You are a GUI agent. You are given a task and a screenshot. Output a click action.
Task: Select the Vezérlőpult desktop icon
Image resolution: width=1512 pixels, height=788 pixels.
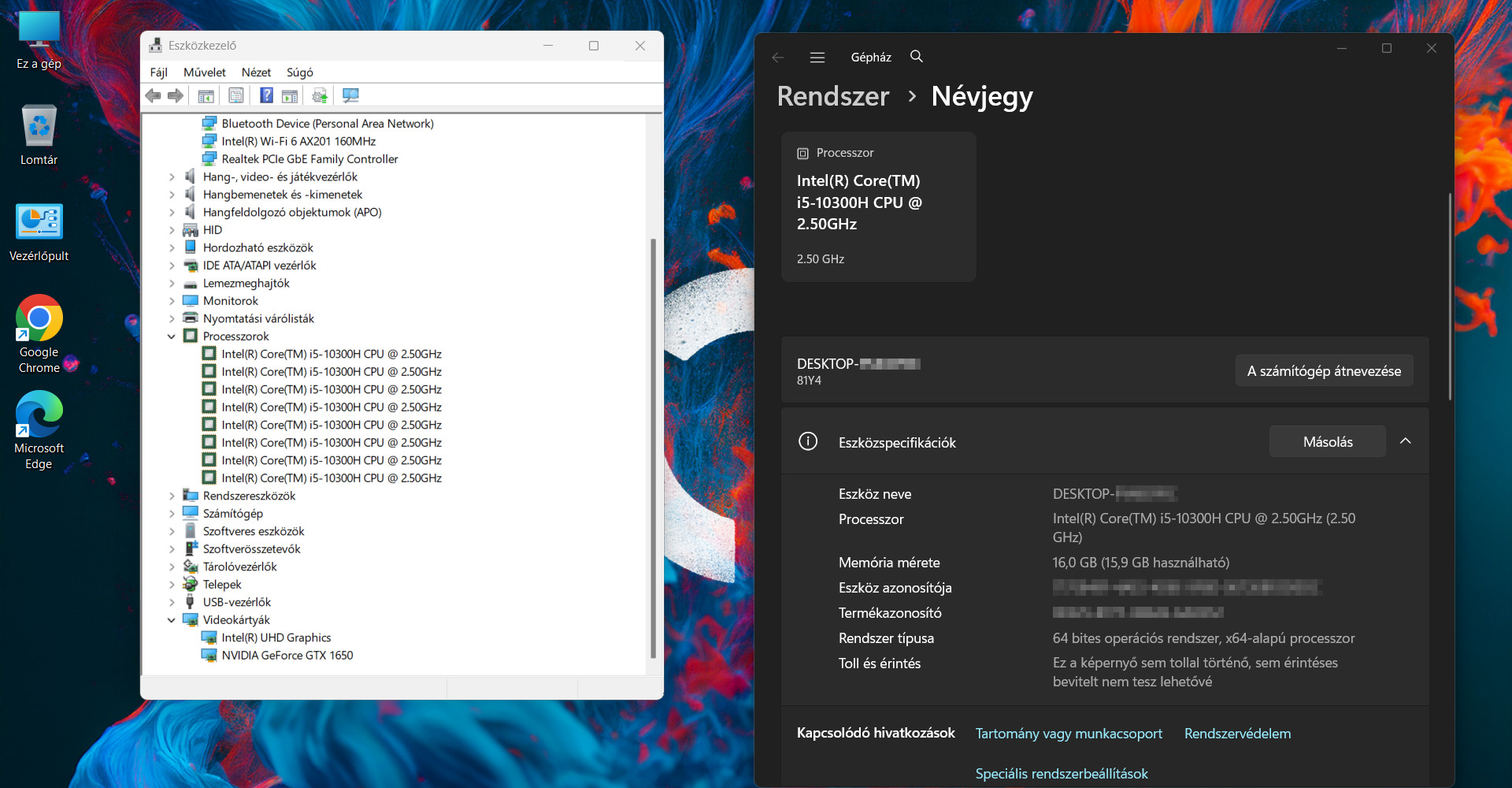click(39, 232)
